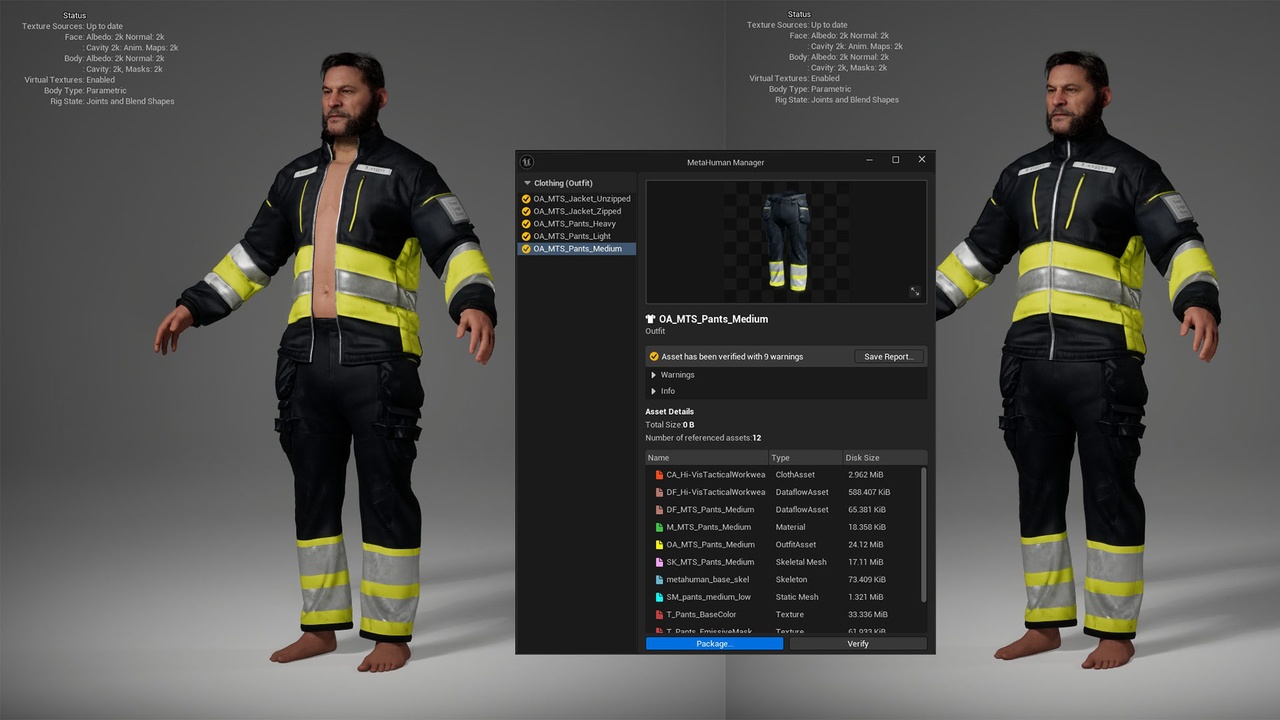1280x720 pixels.
Task: Click the Material type cell
Action: 791,527
